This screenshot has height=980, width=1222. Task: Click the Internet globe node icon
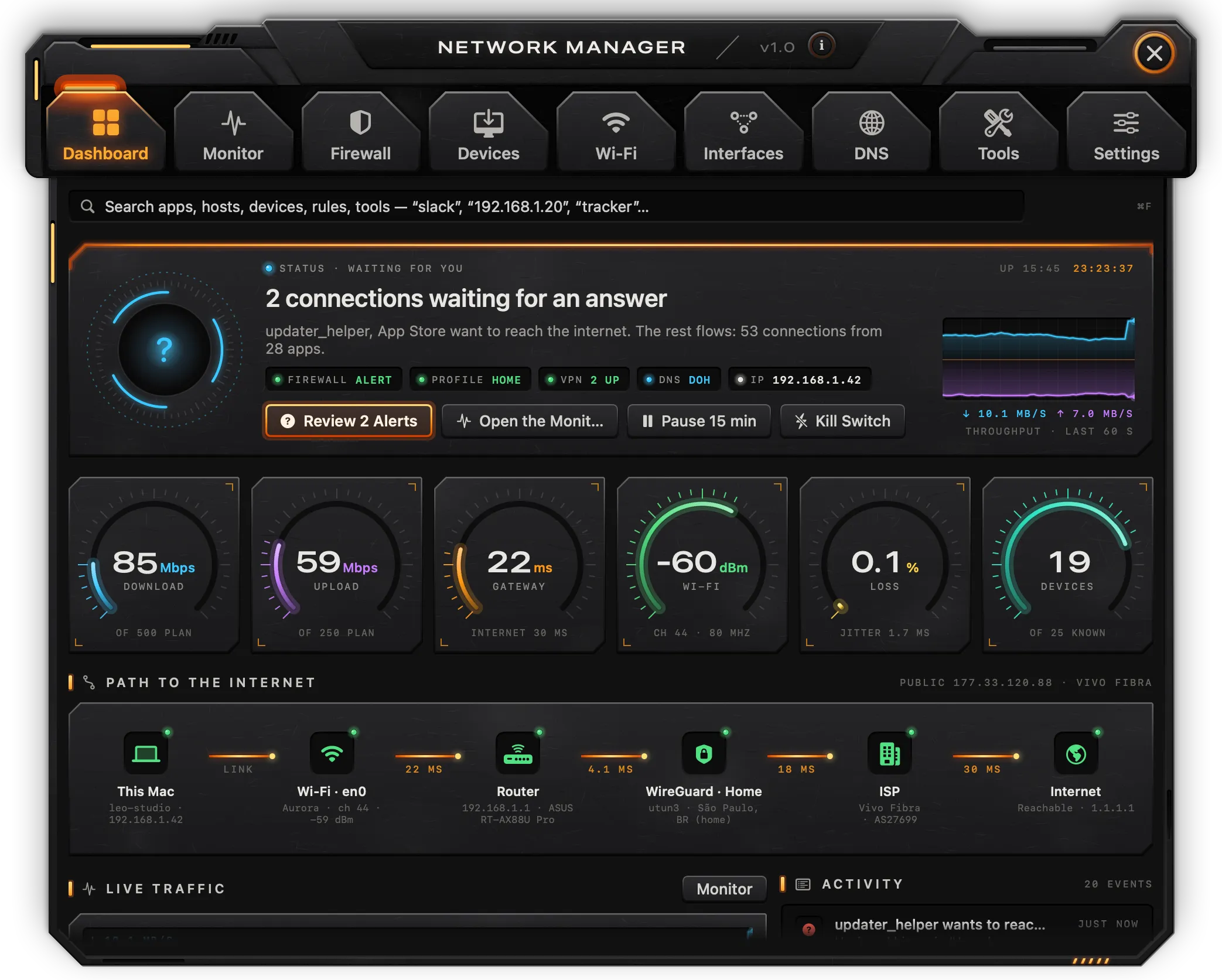pyautogui.click(x=1076, y=754)
